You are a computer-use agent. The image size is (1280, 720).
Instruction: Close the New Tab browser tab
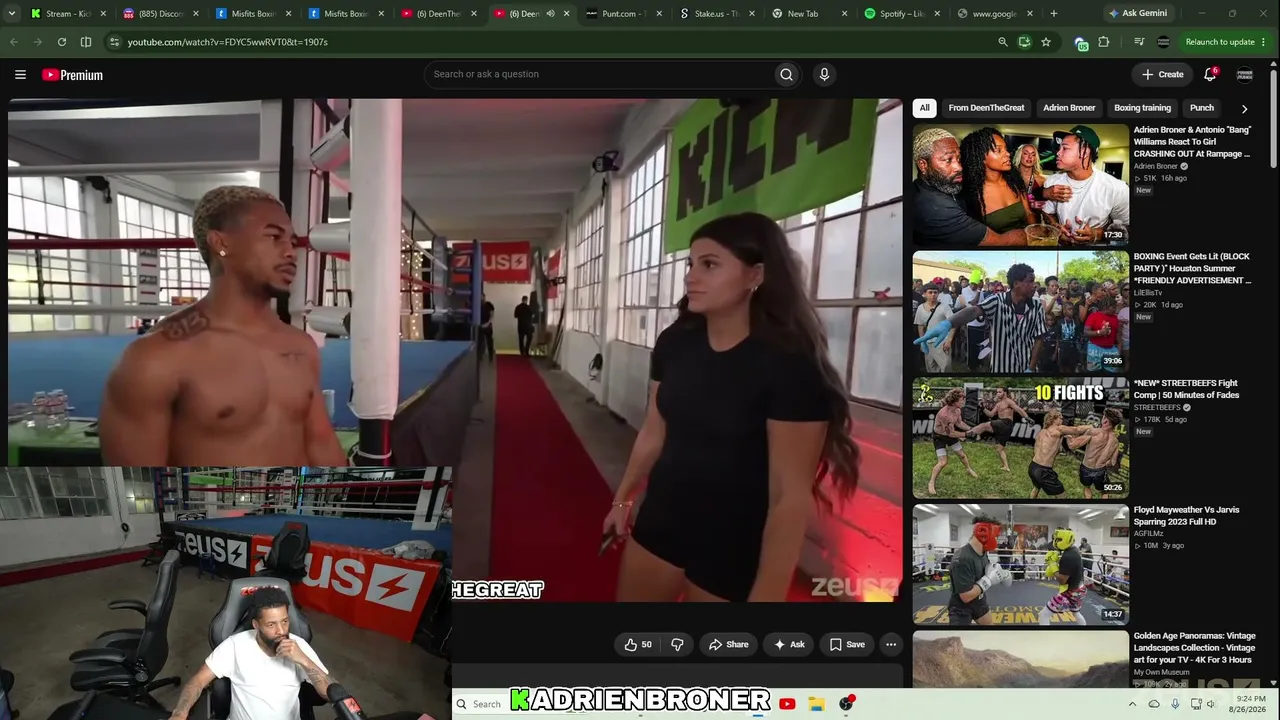[844, 14]
